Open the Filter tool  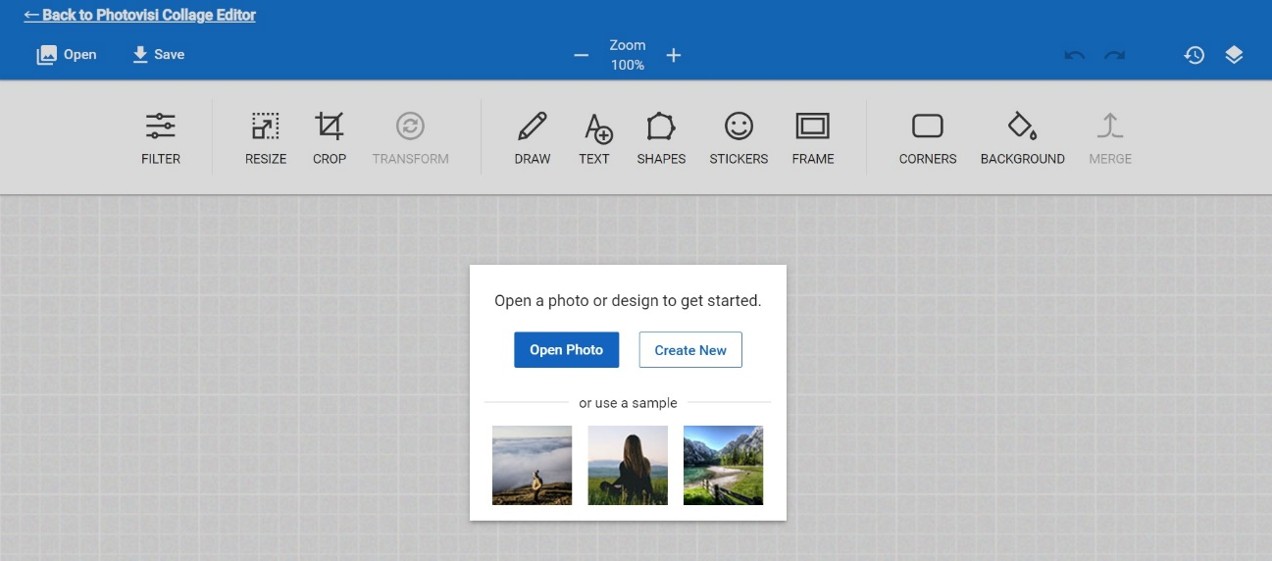[x=161, y=138]
